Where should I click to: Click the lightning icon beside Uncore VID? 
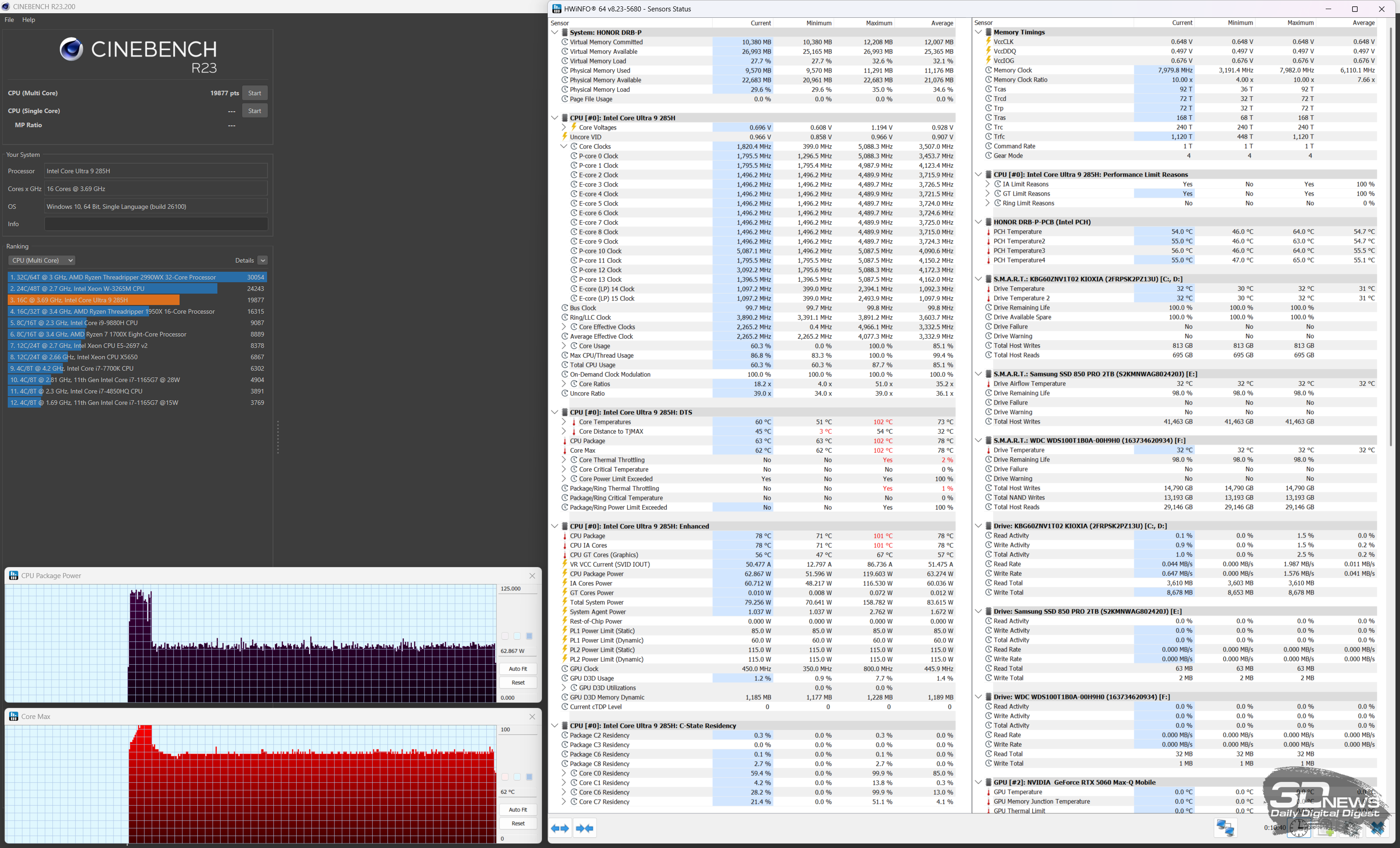565,136
